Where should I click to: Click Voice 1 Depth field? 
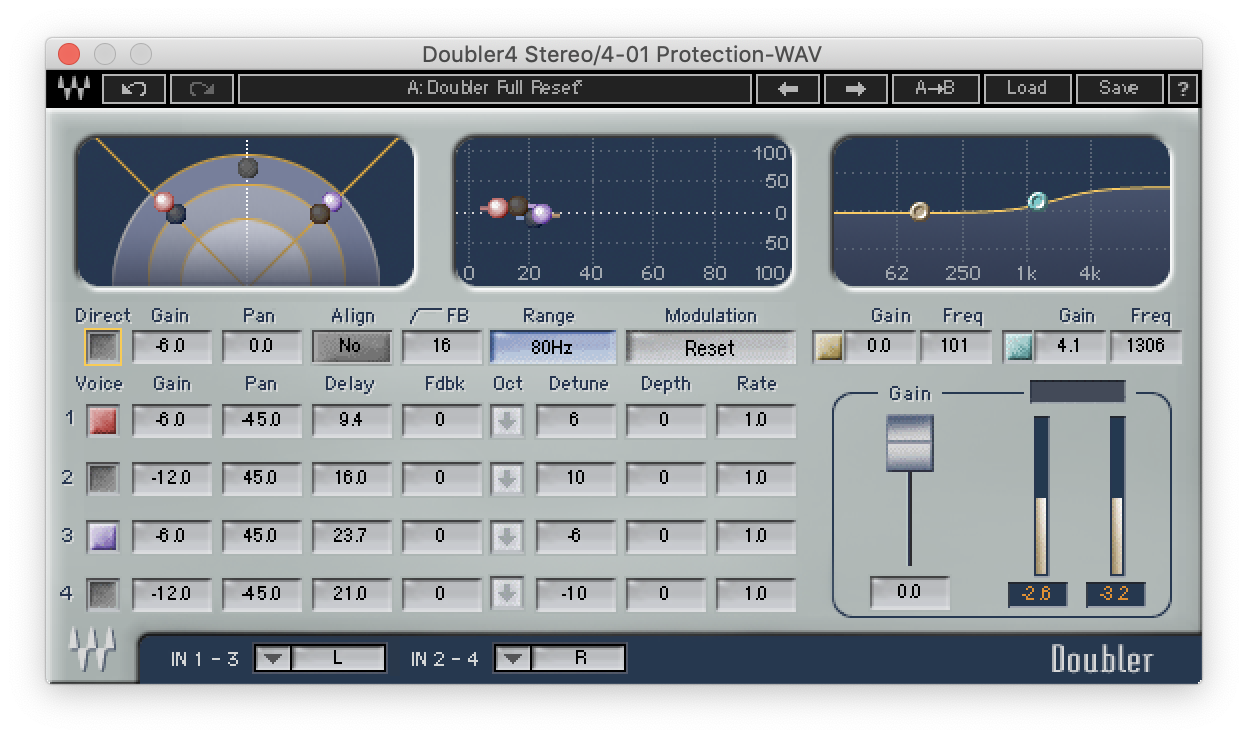(665, 421)
